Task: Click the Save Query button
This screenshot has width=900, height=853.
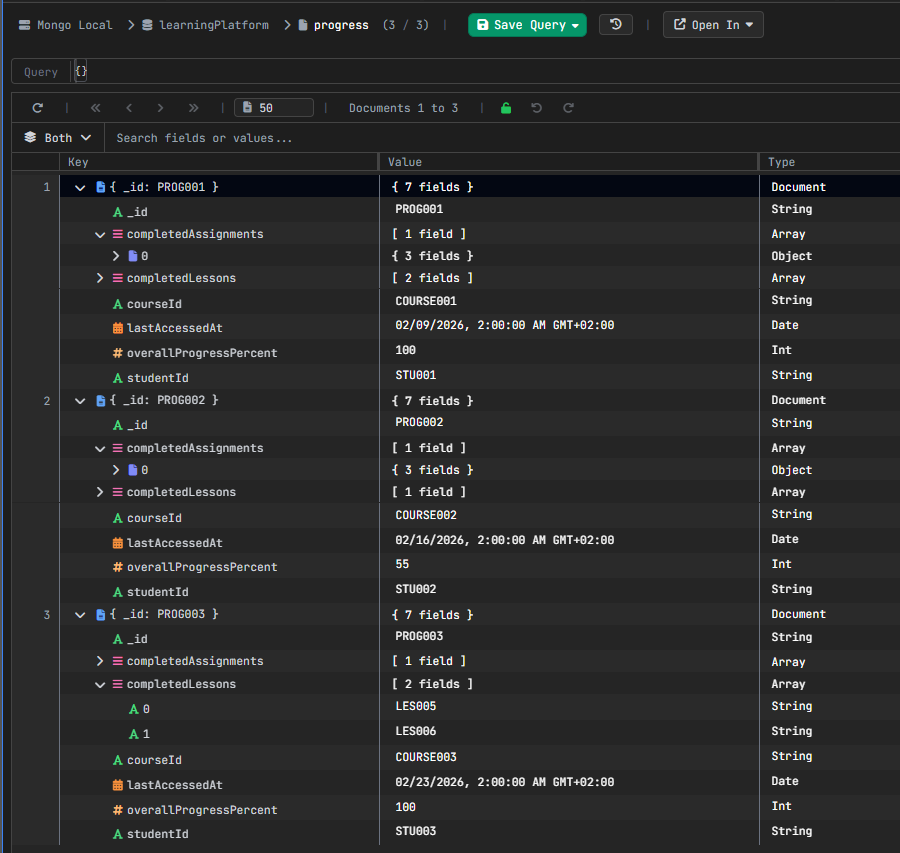Action: [x=527, y=25]
